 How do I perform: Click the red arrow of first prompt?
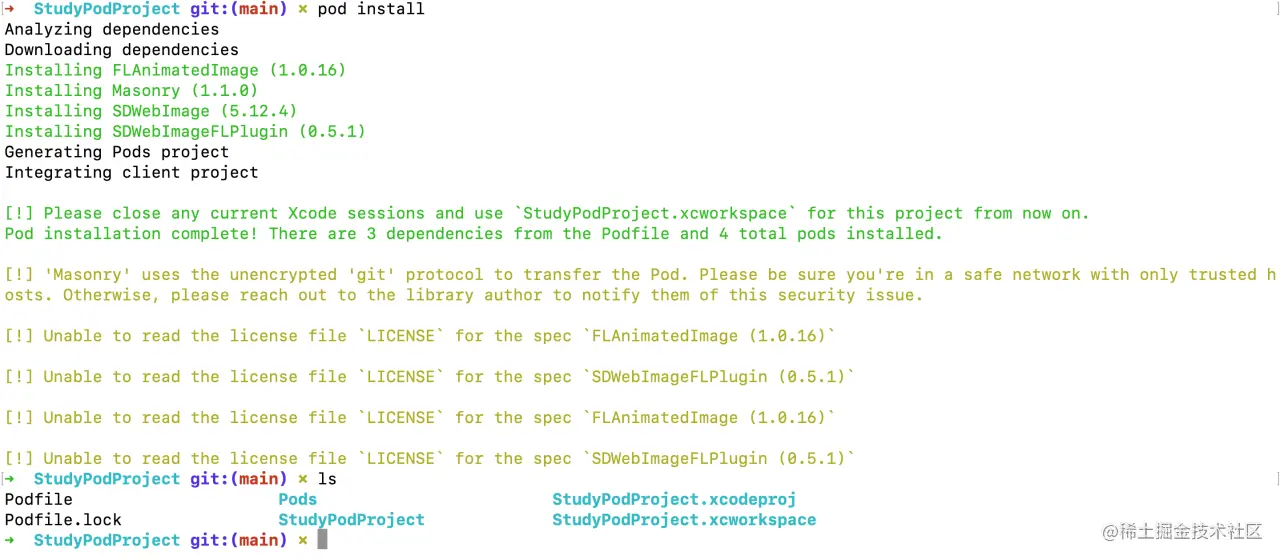point(10,9)
